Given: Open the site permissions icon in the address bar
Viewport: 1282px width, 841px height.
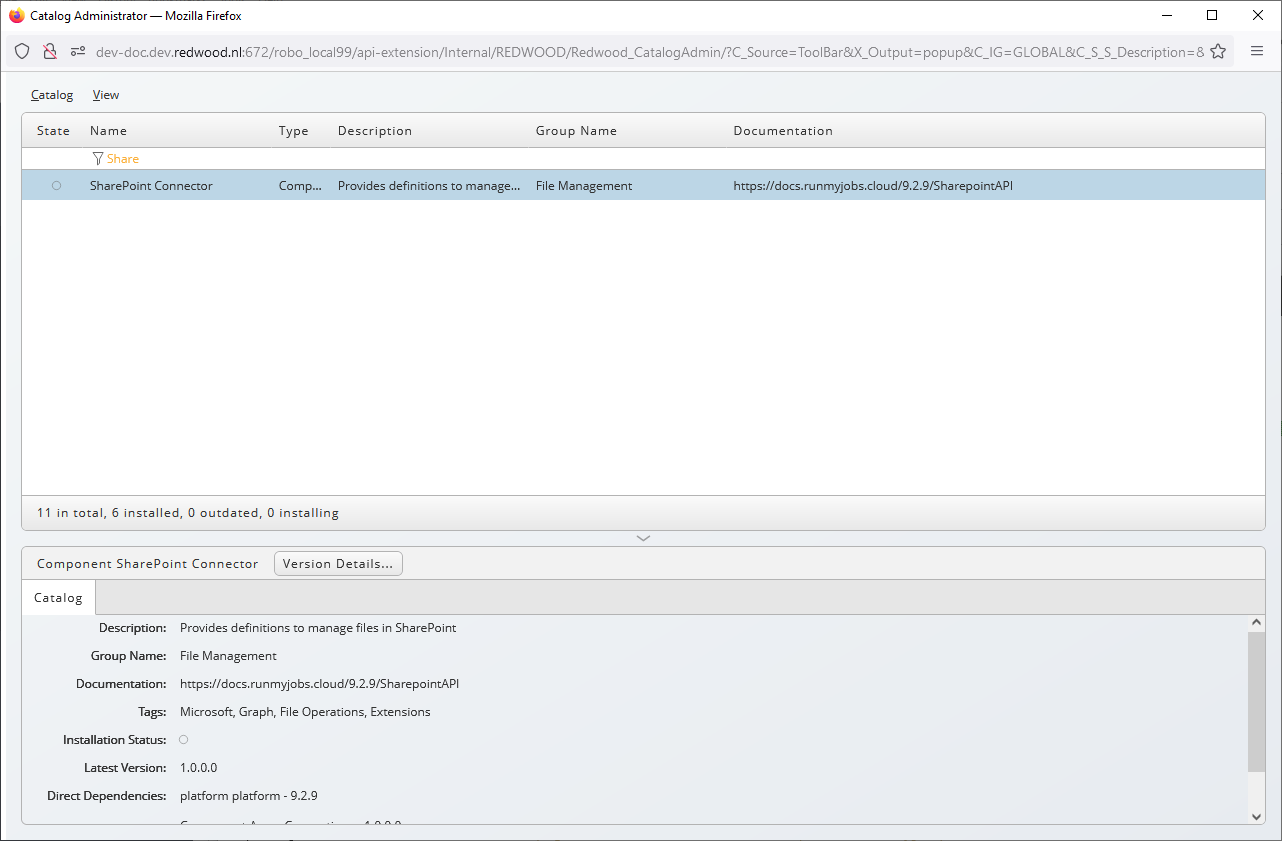Looking at the screenshot, I should tap(78, 52).
